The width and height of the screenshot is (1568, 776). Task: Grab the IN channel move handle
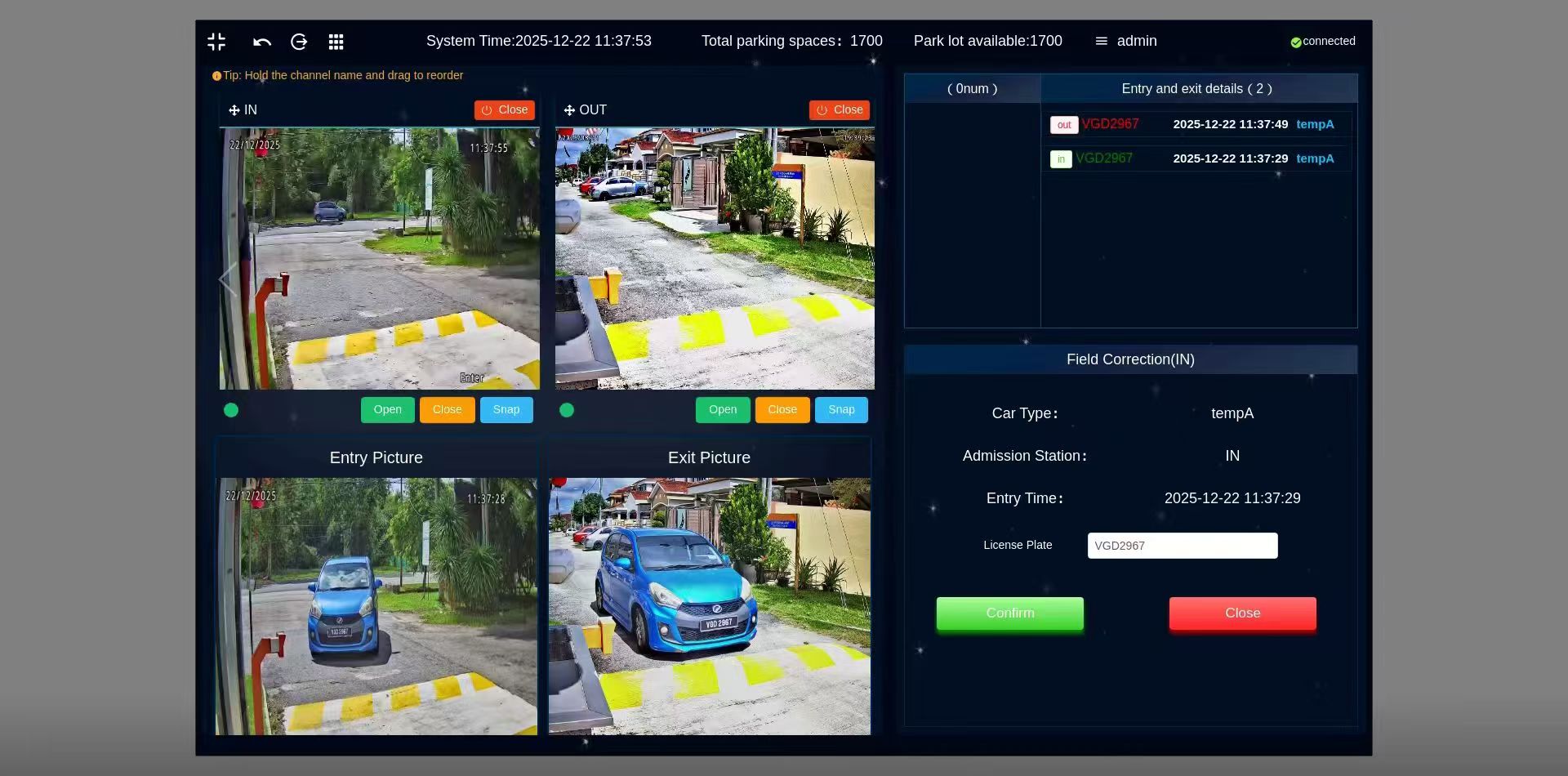tap(234, 110)
